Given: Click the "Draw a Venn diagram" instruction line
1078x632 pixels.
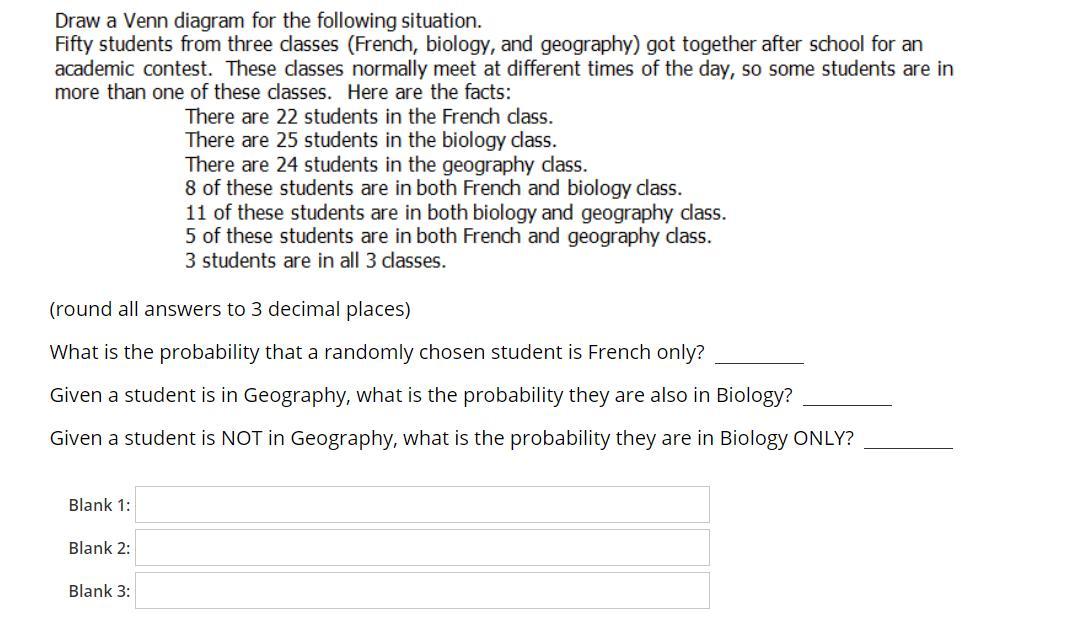Looking at the screenshot, I should point(268,20).
